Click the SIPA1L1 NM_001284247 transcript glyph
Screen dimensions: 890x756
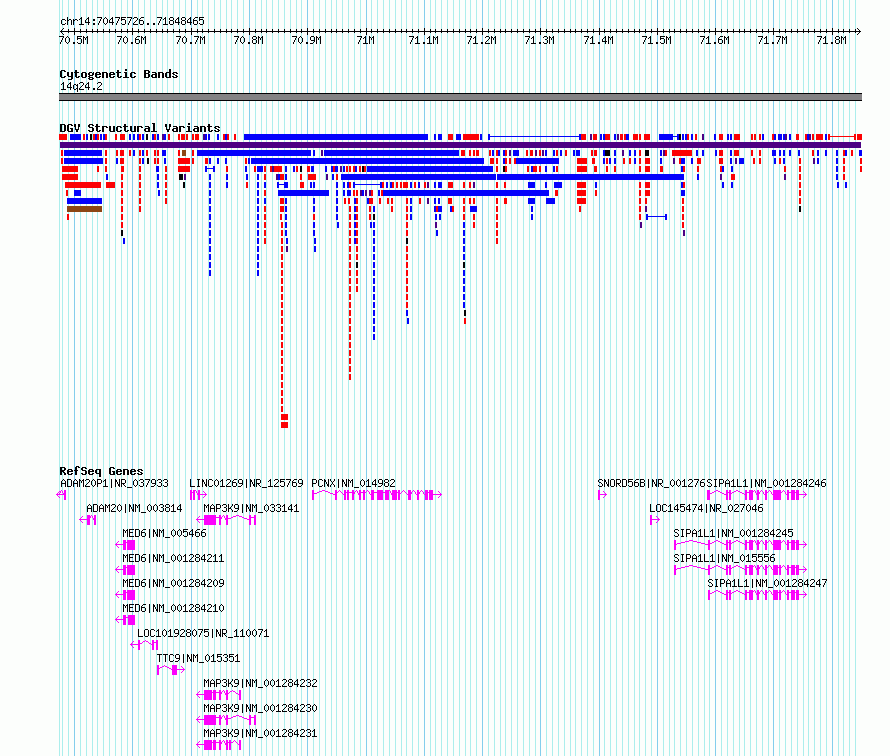757,595
